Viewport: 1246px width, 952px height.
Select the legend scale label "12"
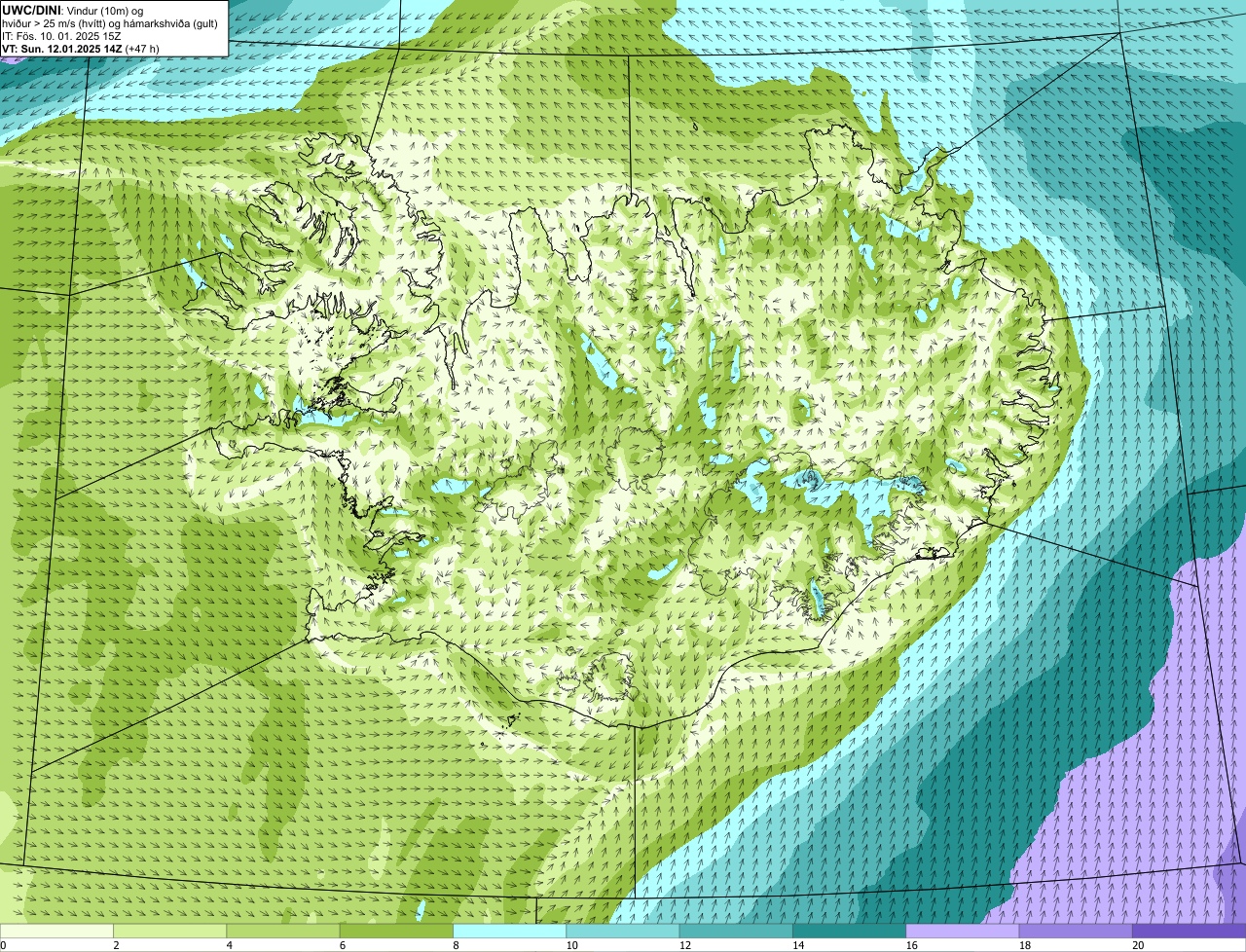coord(684,944)
